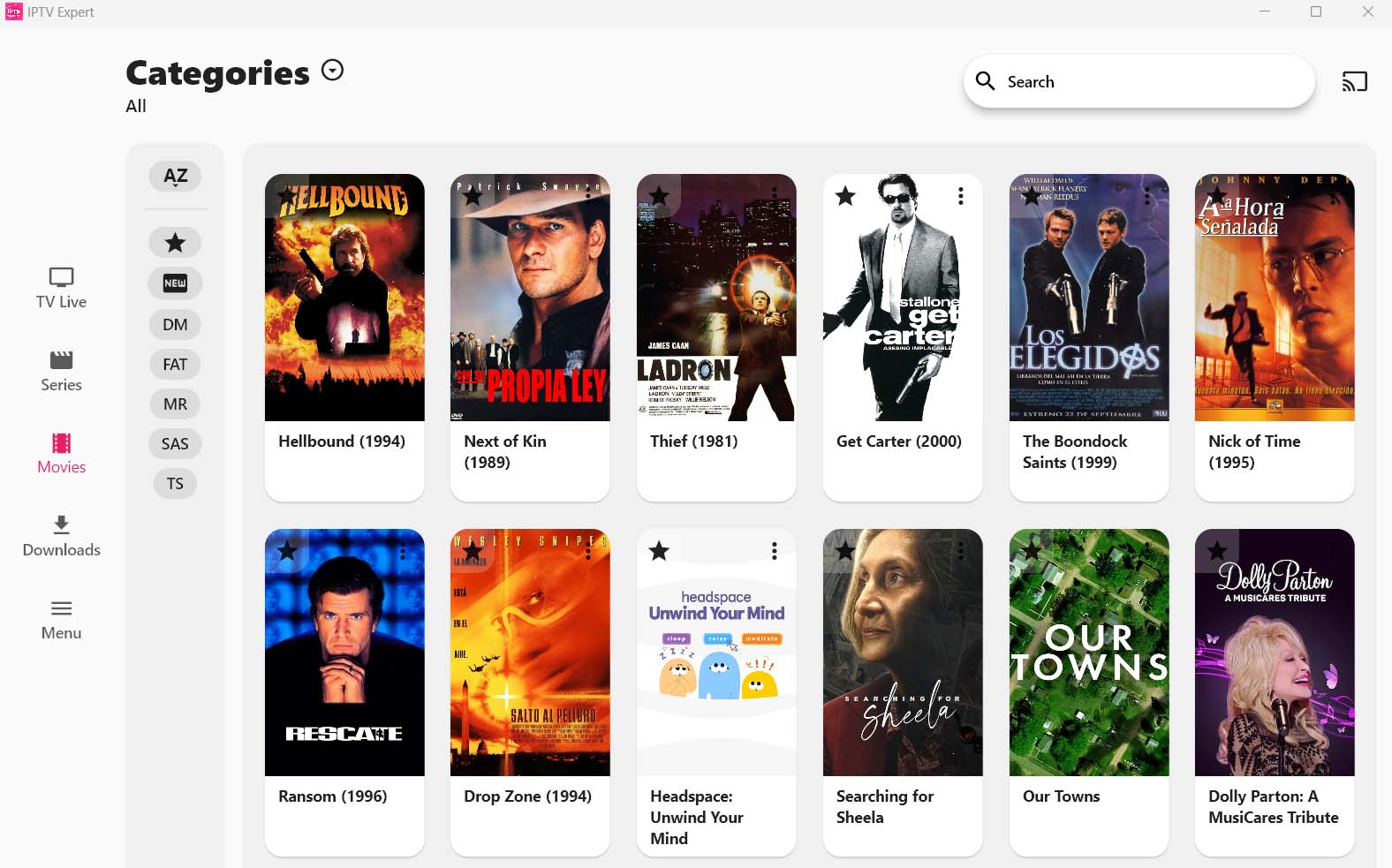The height and width of the screenshot is (868, 1392).
Task: Open three-dot menu on Next of Kin
Action: pos(588,196)
